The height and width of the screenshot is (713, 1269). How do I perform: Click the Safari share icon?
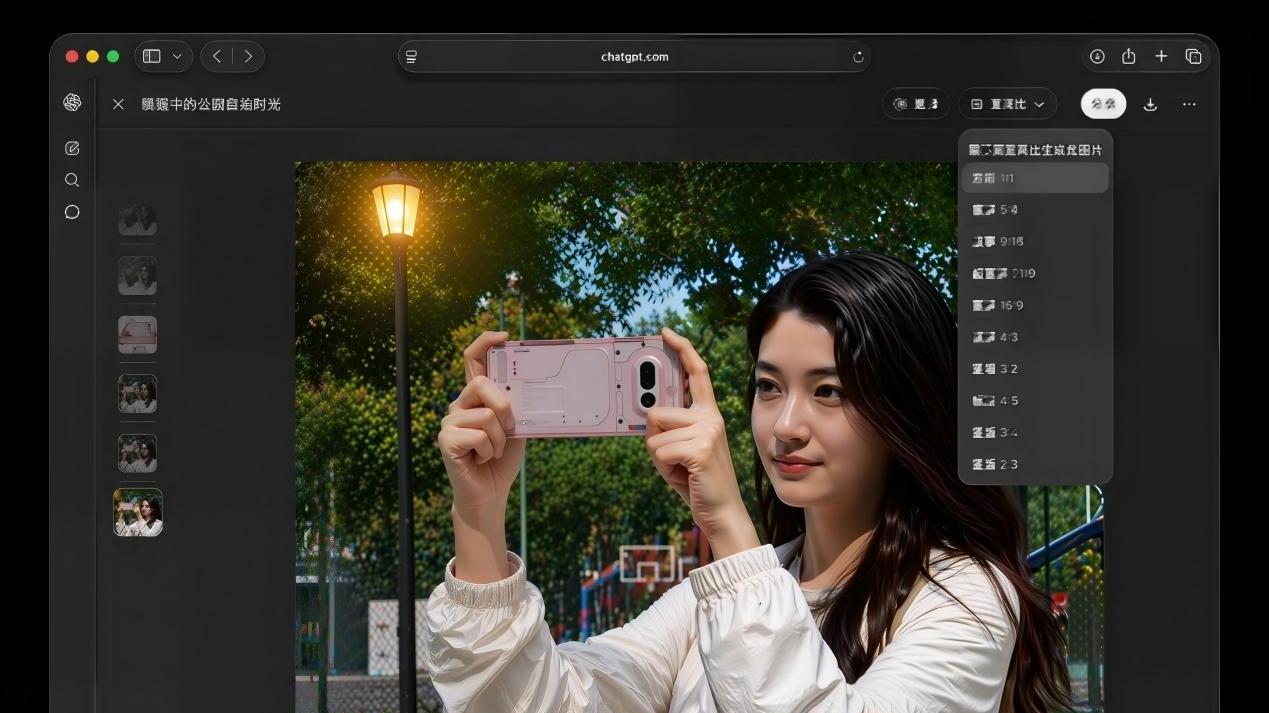[1129, 56]
